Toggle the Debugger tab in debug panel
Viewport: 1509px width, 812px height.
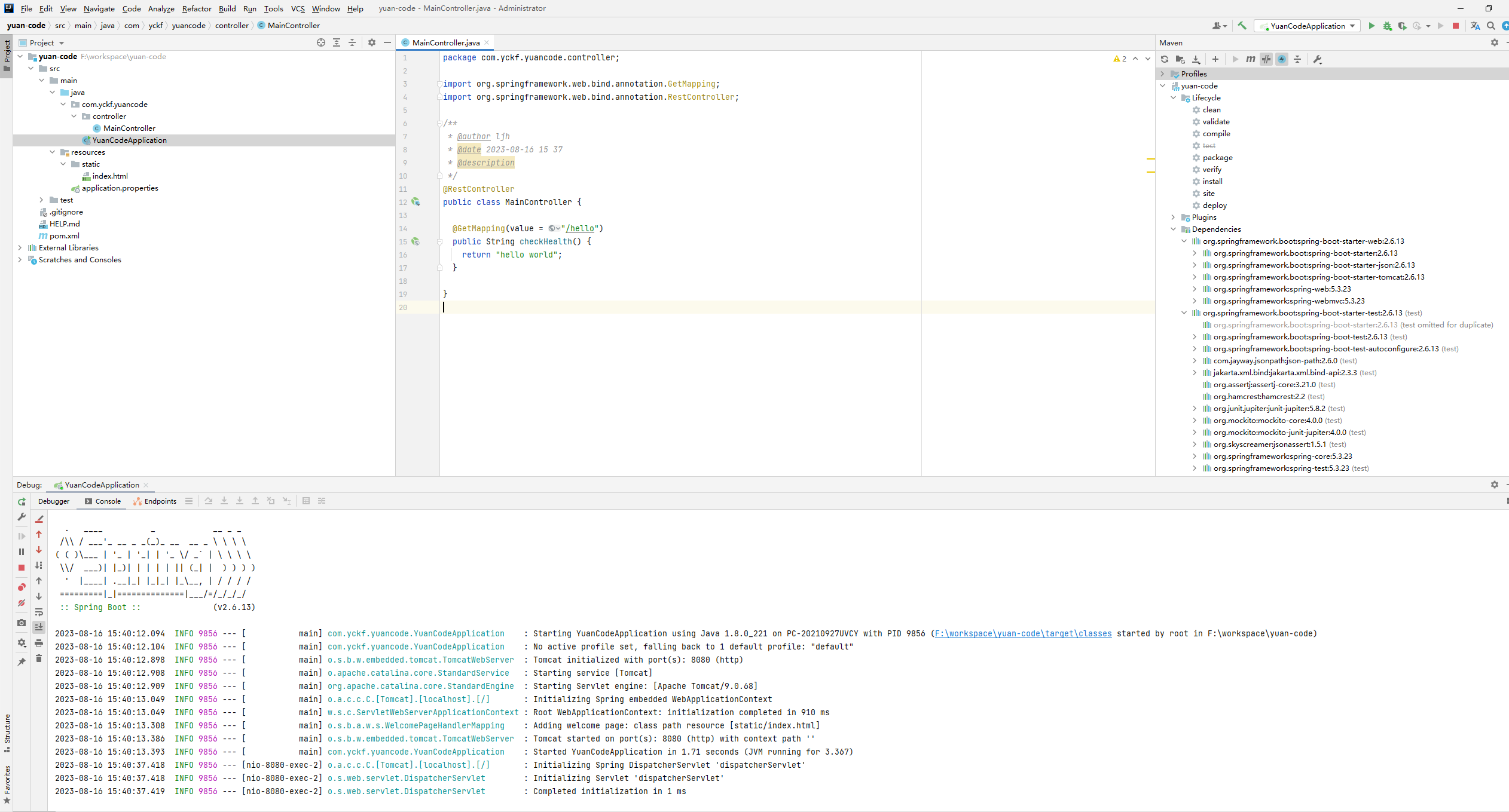tap(54, 501)
